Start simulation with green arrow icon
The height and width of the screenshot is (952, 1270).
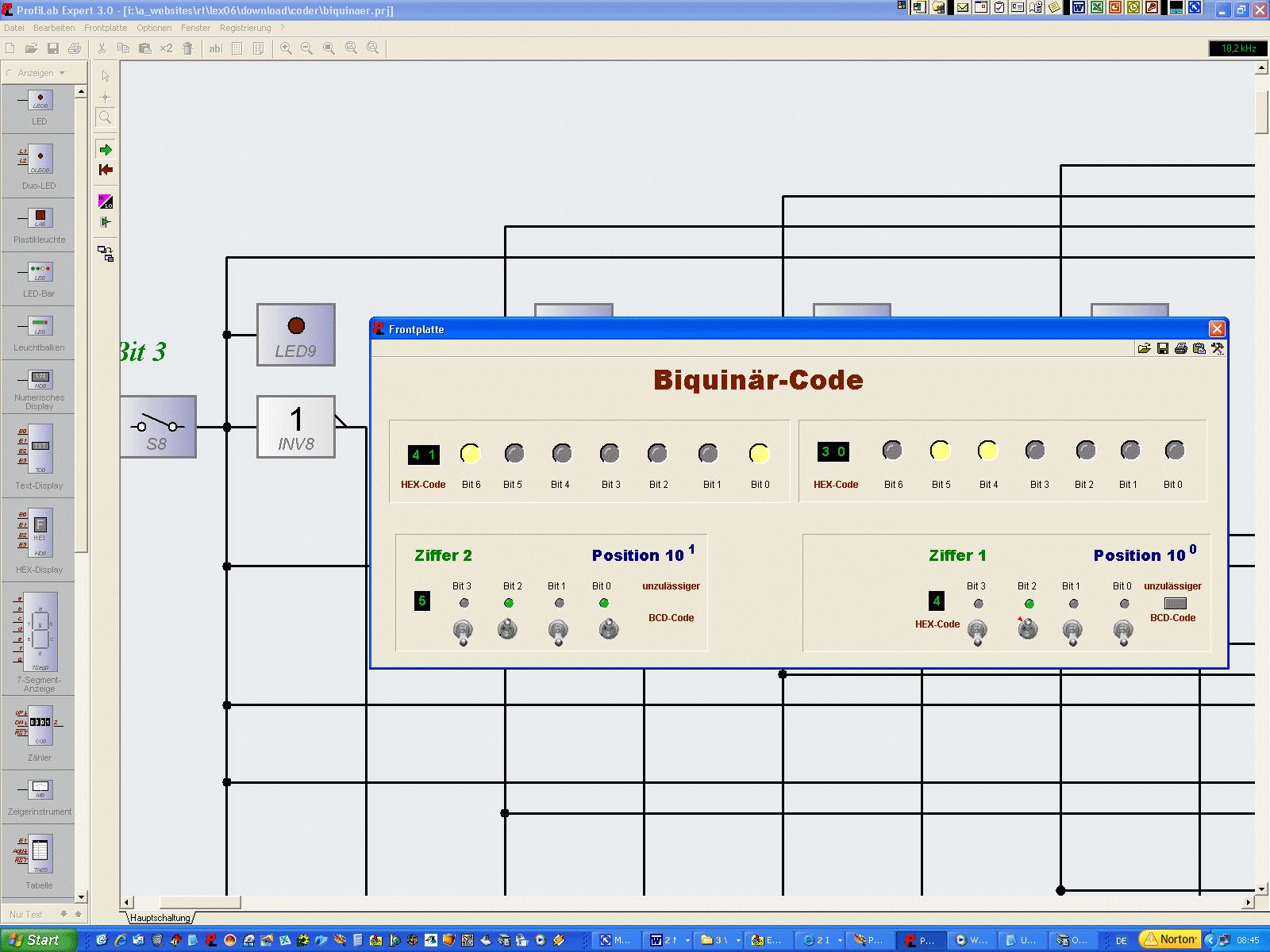(x=105, y=150)
